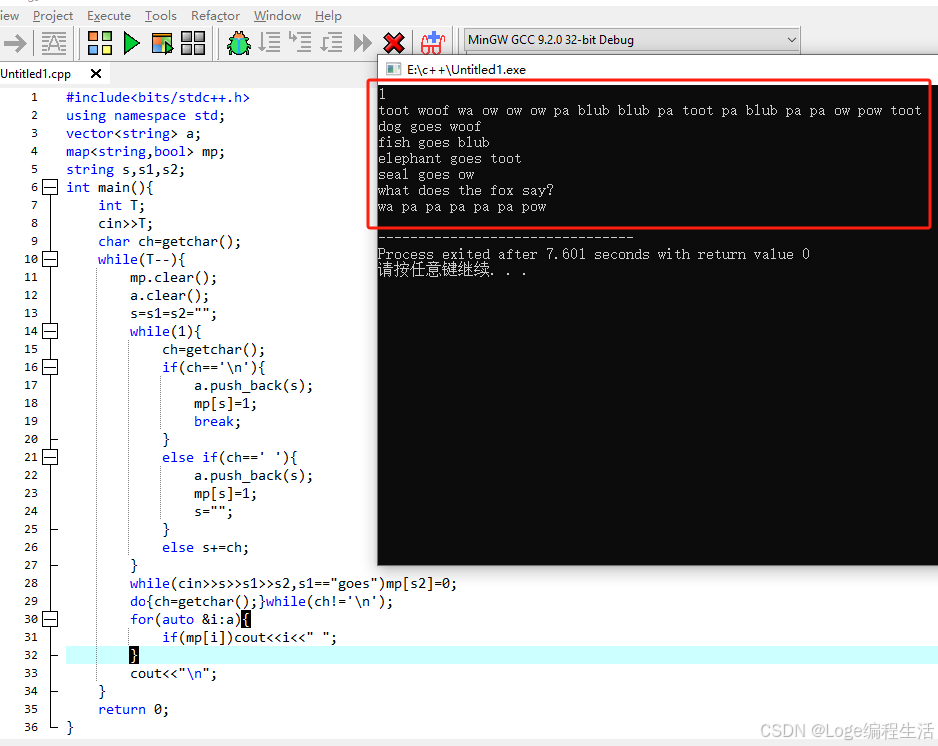Open the Tools menu
938x746 pixels.
pos(160,16)
